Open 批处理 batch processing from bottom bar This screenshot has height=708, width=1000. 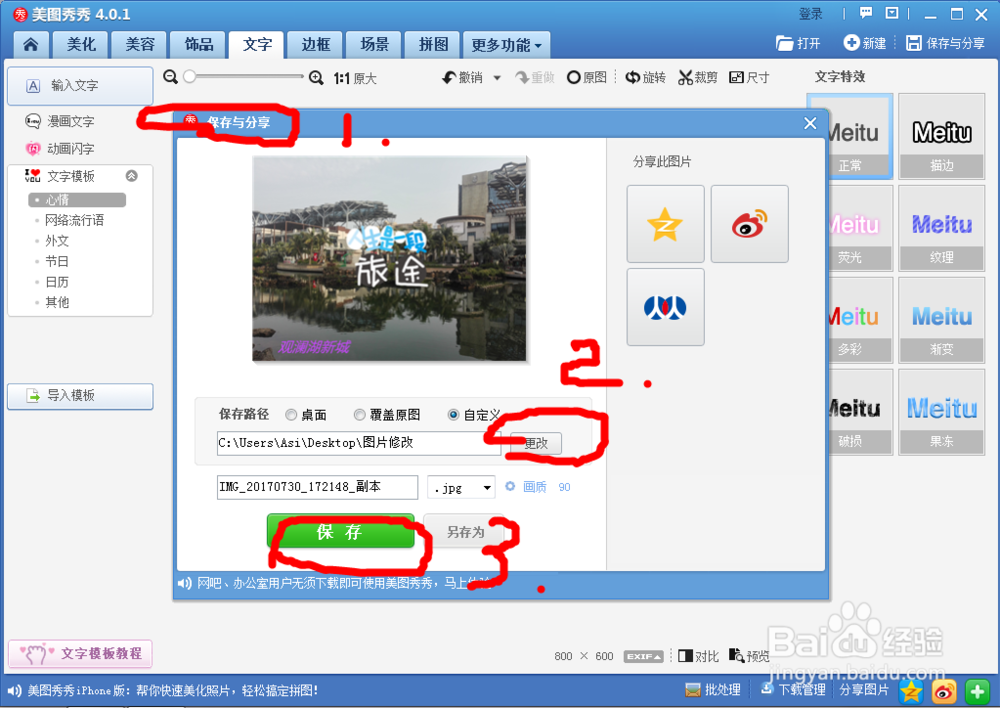pos(712,689)
